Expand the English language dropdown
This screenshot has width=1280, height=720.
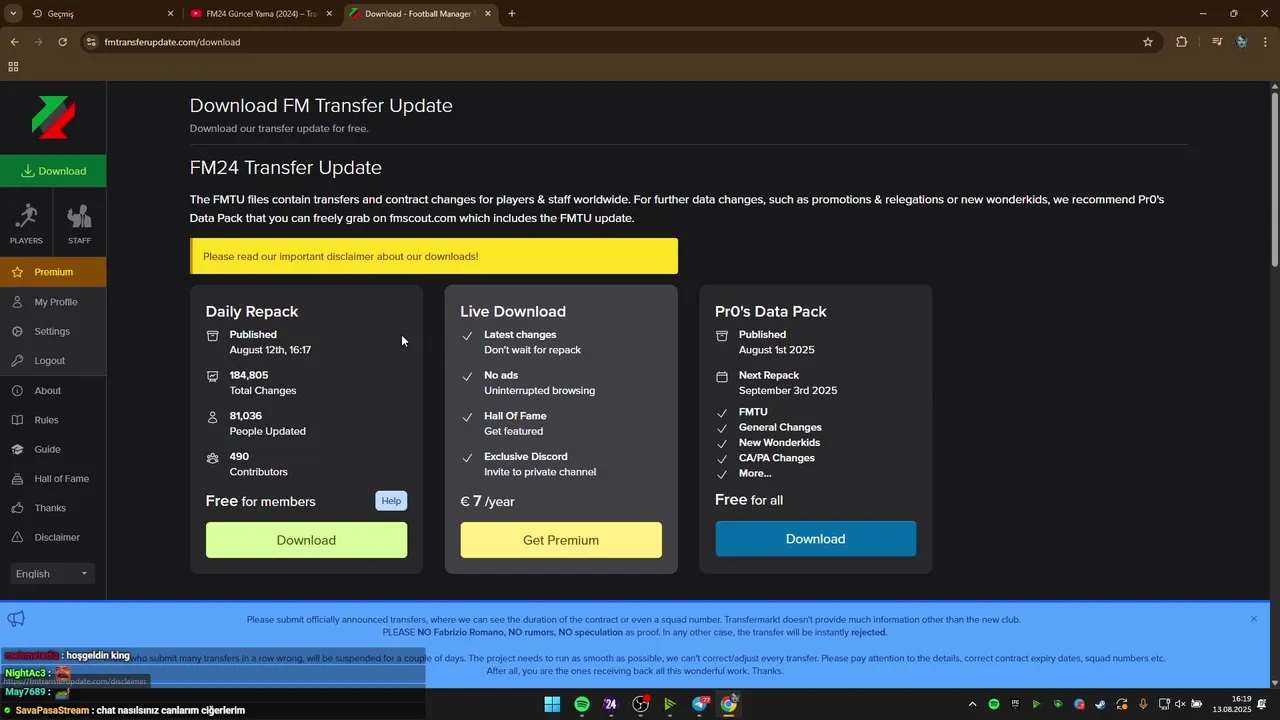(52, 574)
